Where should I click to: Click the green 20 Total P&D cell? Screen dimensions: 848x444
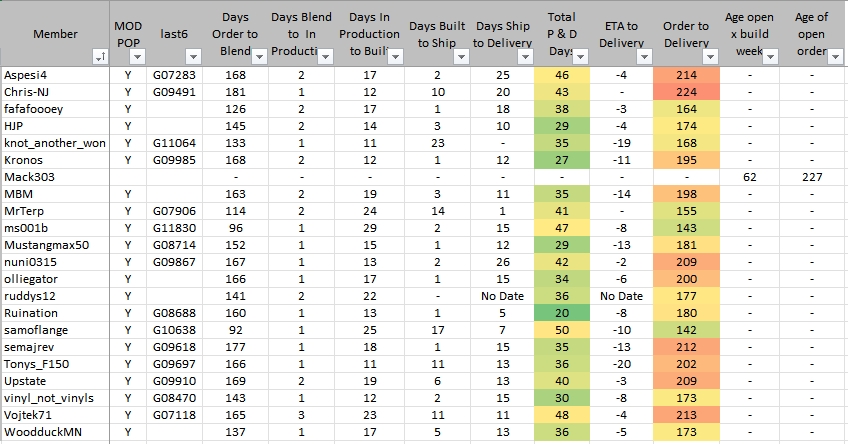click(x=561, y=312)
